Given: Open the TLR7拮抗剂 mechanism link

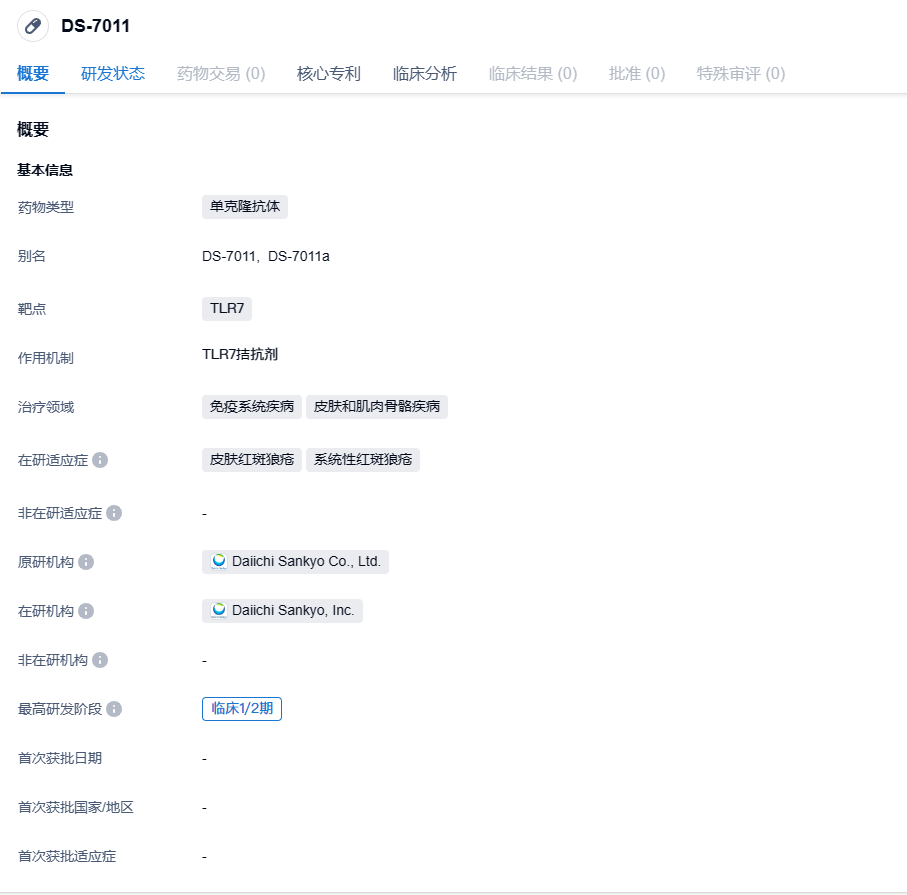Looking at the screenshot, I should (240, 354).
